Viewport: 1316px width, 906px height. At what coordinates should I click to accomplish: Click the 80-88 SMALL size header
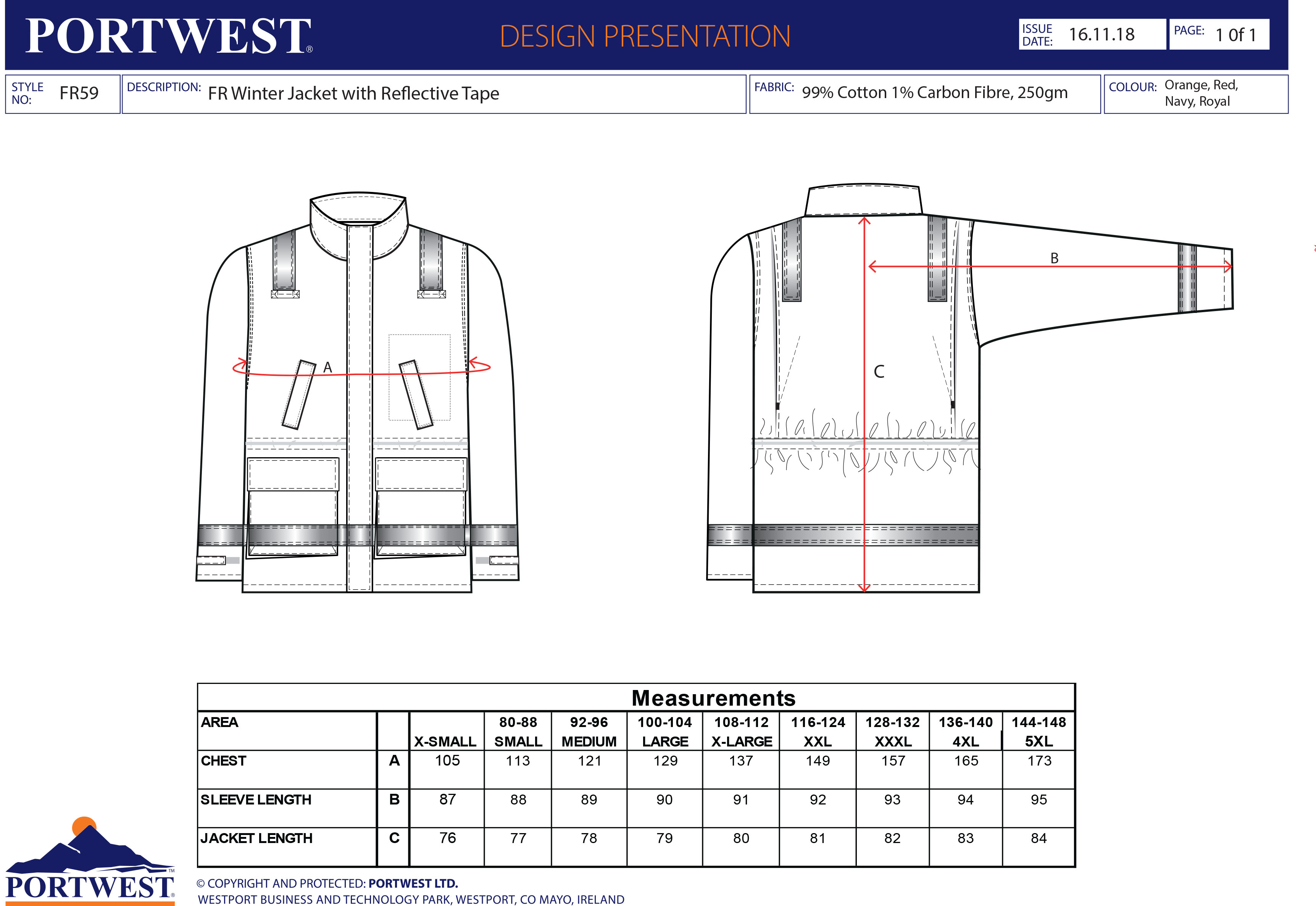(518, 732)
